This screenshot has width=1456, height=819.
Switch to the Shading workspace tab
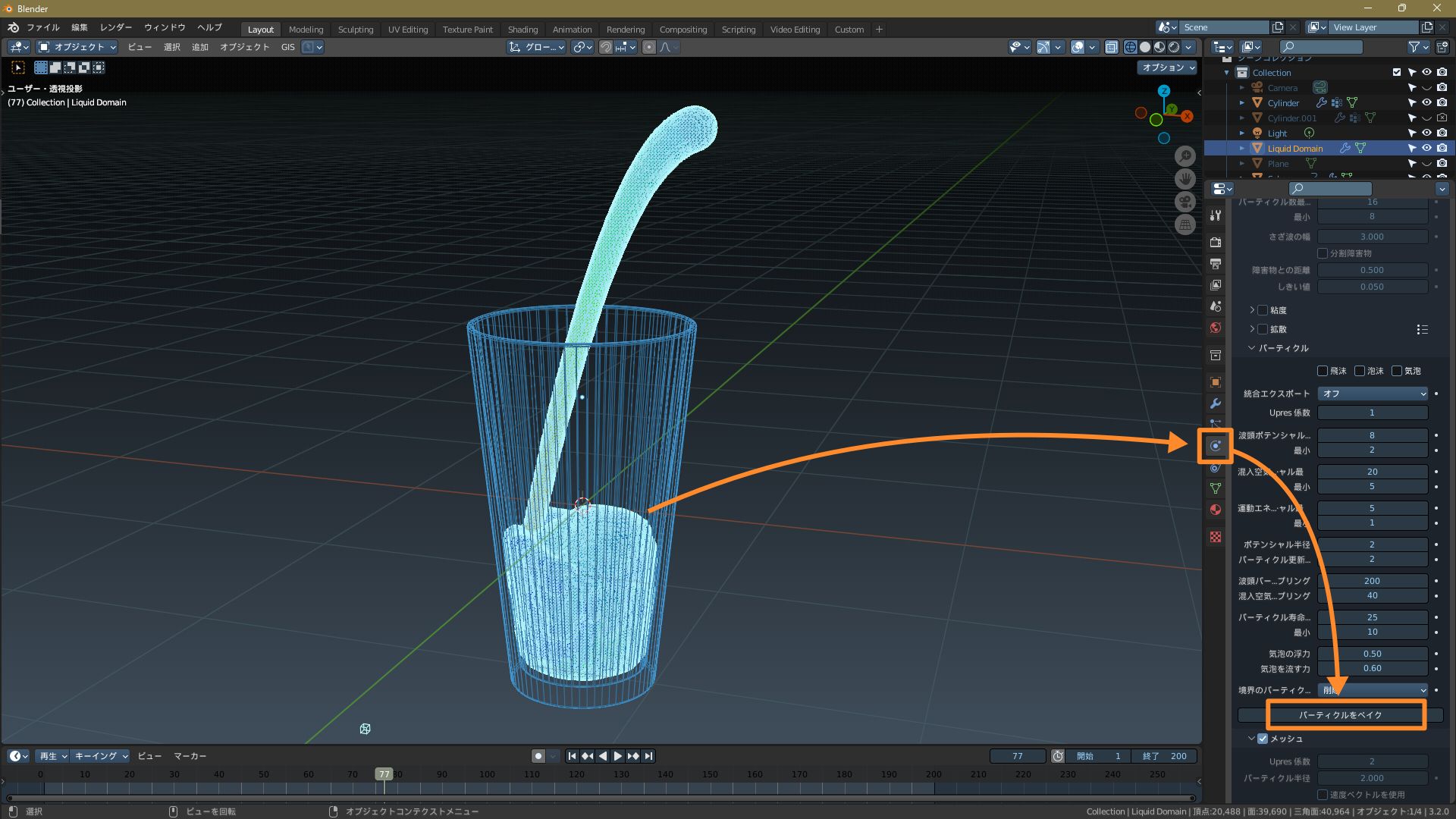point(522,30)
